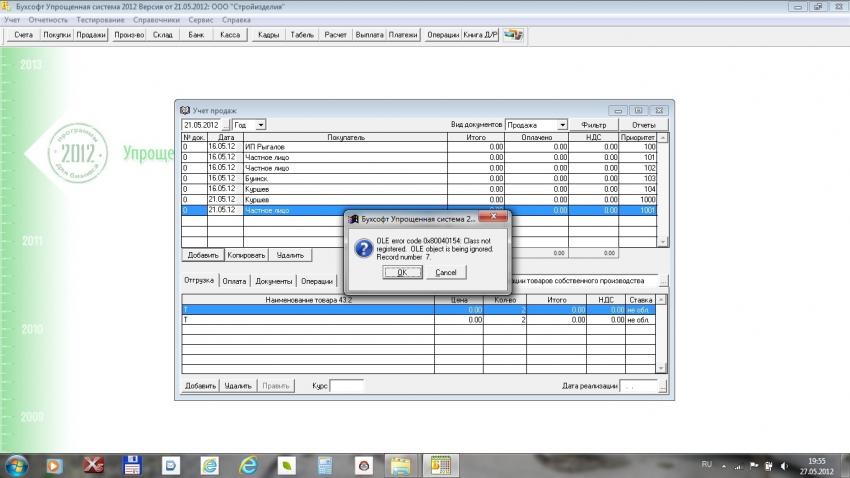The image size is (850, 478).
Task: Click the question mark icon in error dialog
Action: tap(364, 246)
